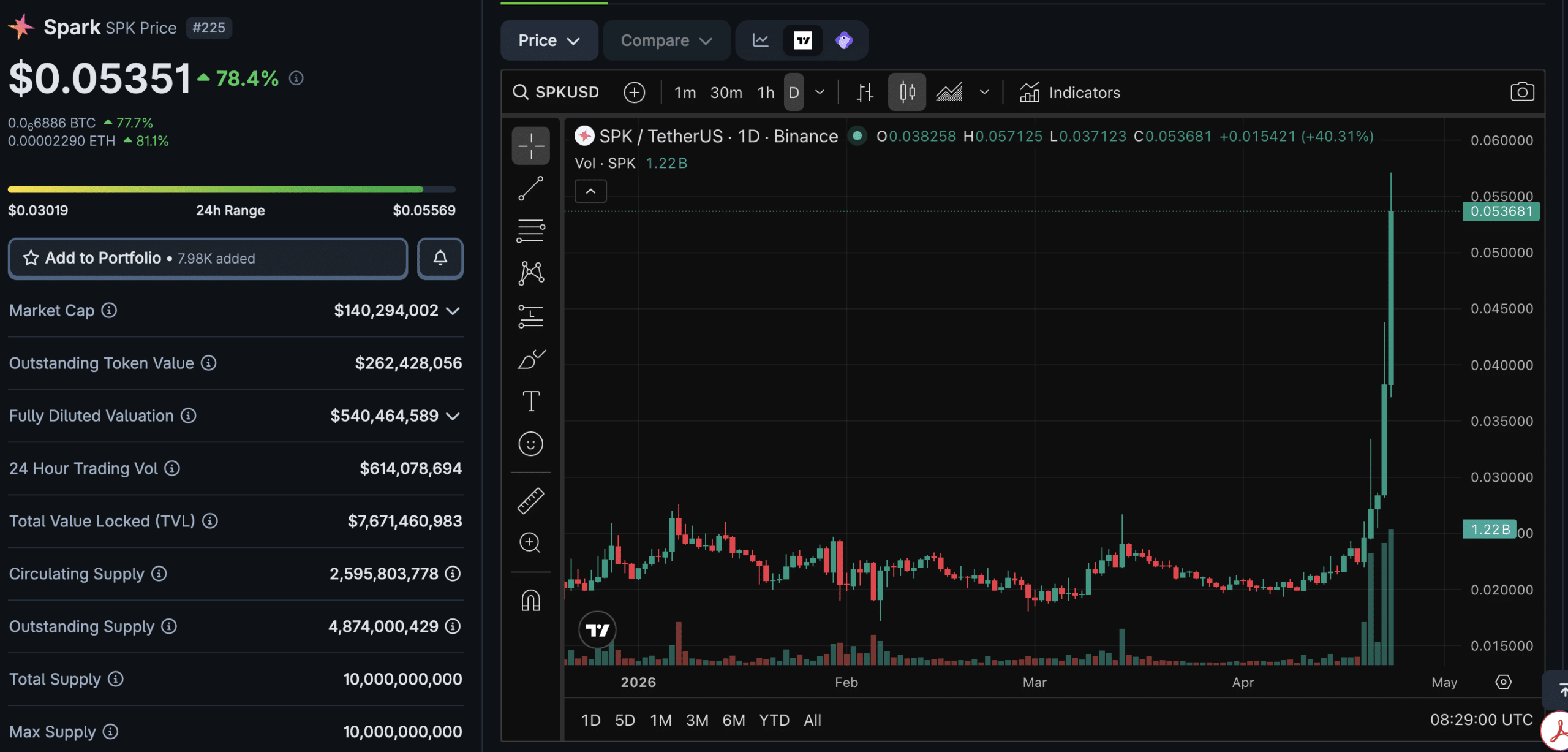Set a price alert with the bell
Viewport: 1568px width, 752px height.
point(440,258)
